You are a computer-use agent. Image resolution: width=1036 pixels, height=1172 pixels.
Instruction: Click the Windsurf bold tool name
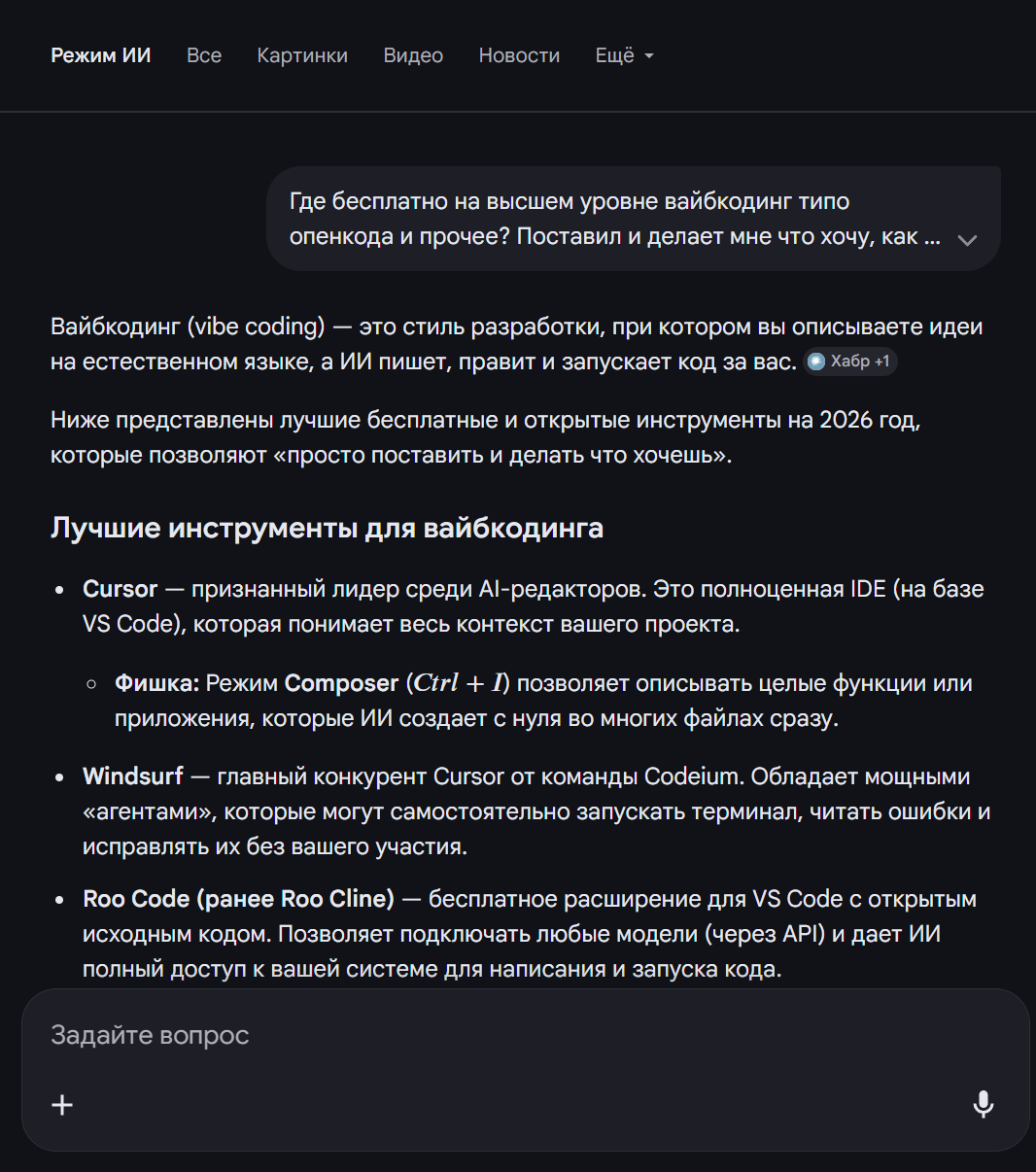coord(133,776)
